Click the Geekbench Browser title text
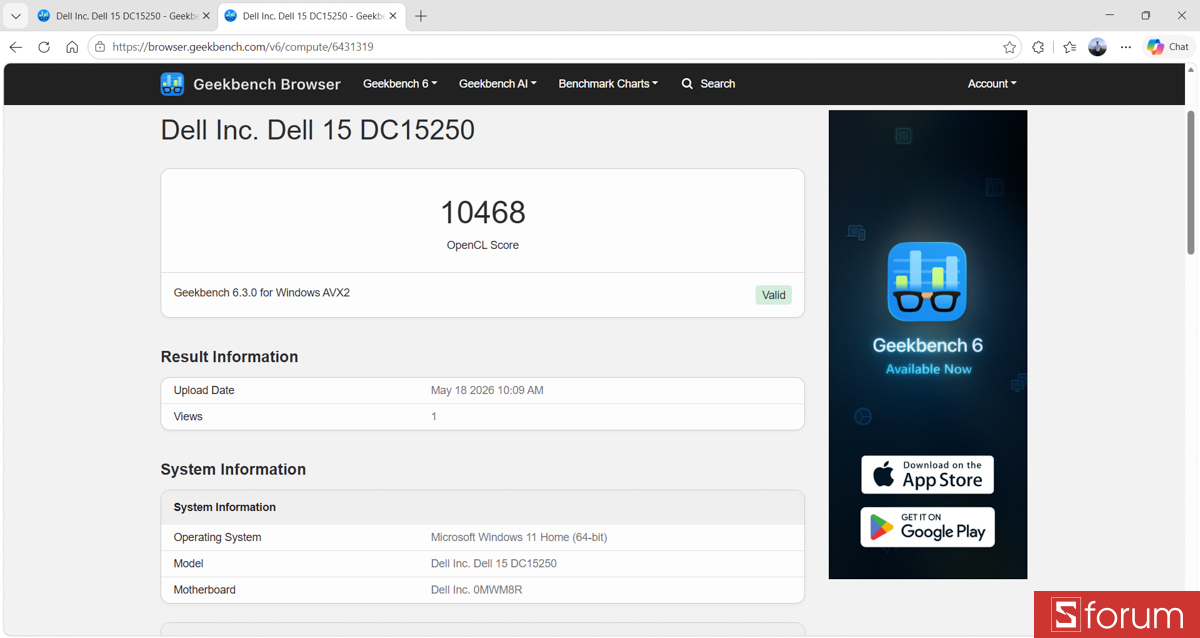The height and width of the screenshot is (638, 1200). pos(267,84)
